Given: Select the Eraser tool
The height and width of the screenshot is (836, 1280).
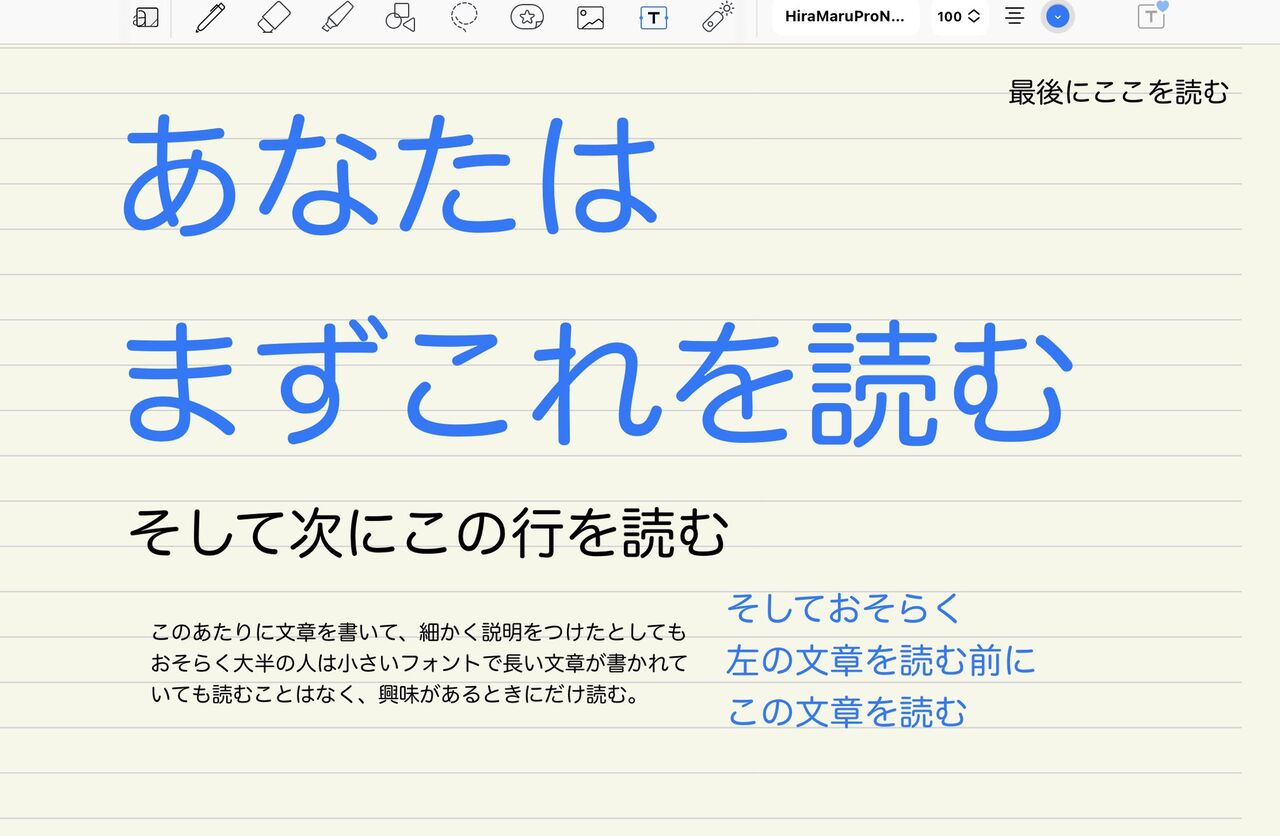Looking at the screenshot, I should (x=274, y=17).
